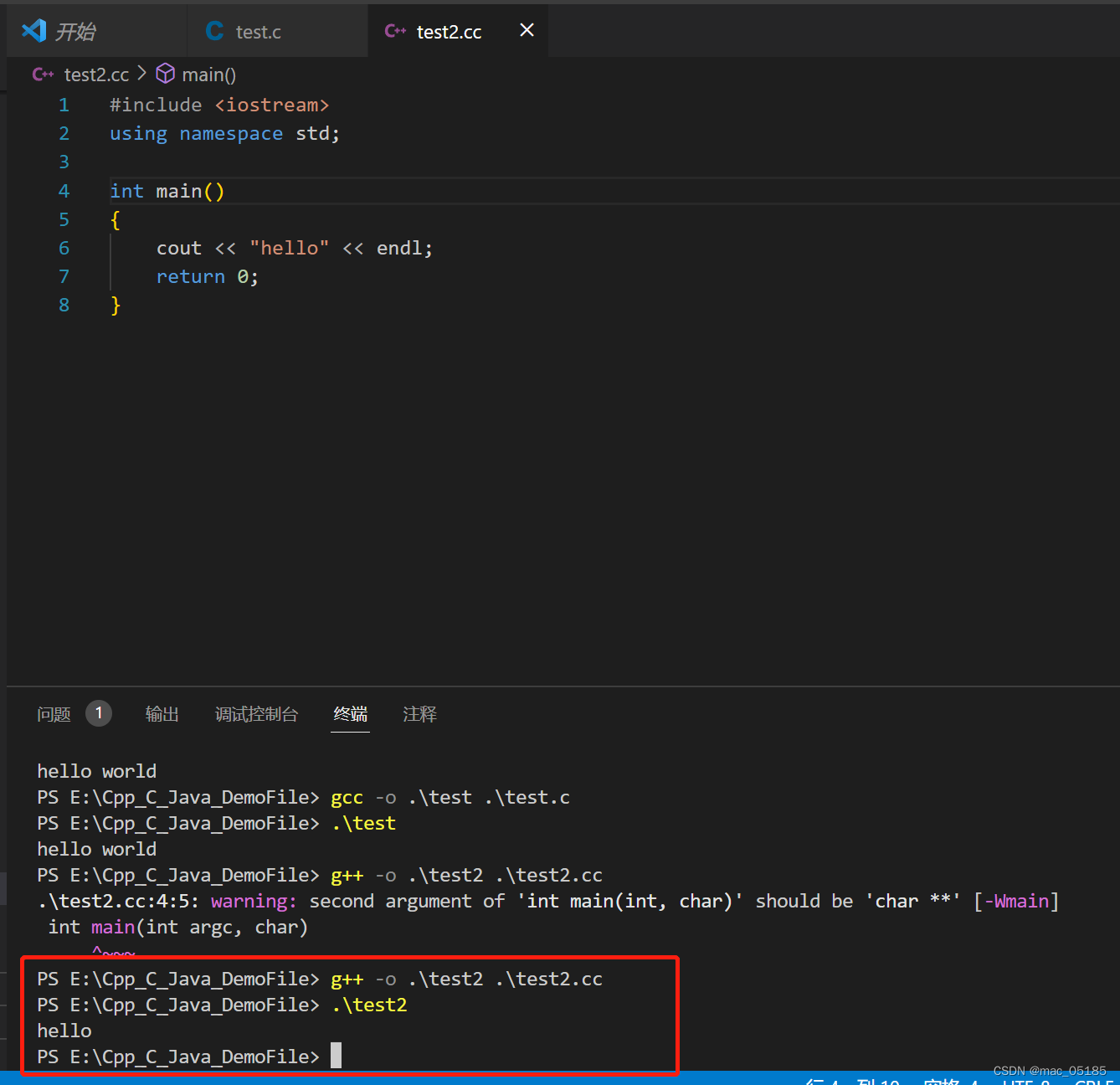Click 'endl' in the cout statement

399,249
